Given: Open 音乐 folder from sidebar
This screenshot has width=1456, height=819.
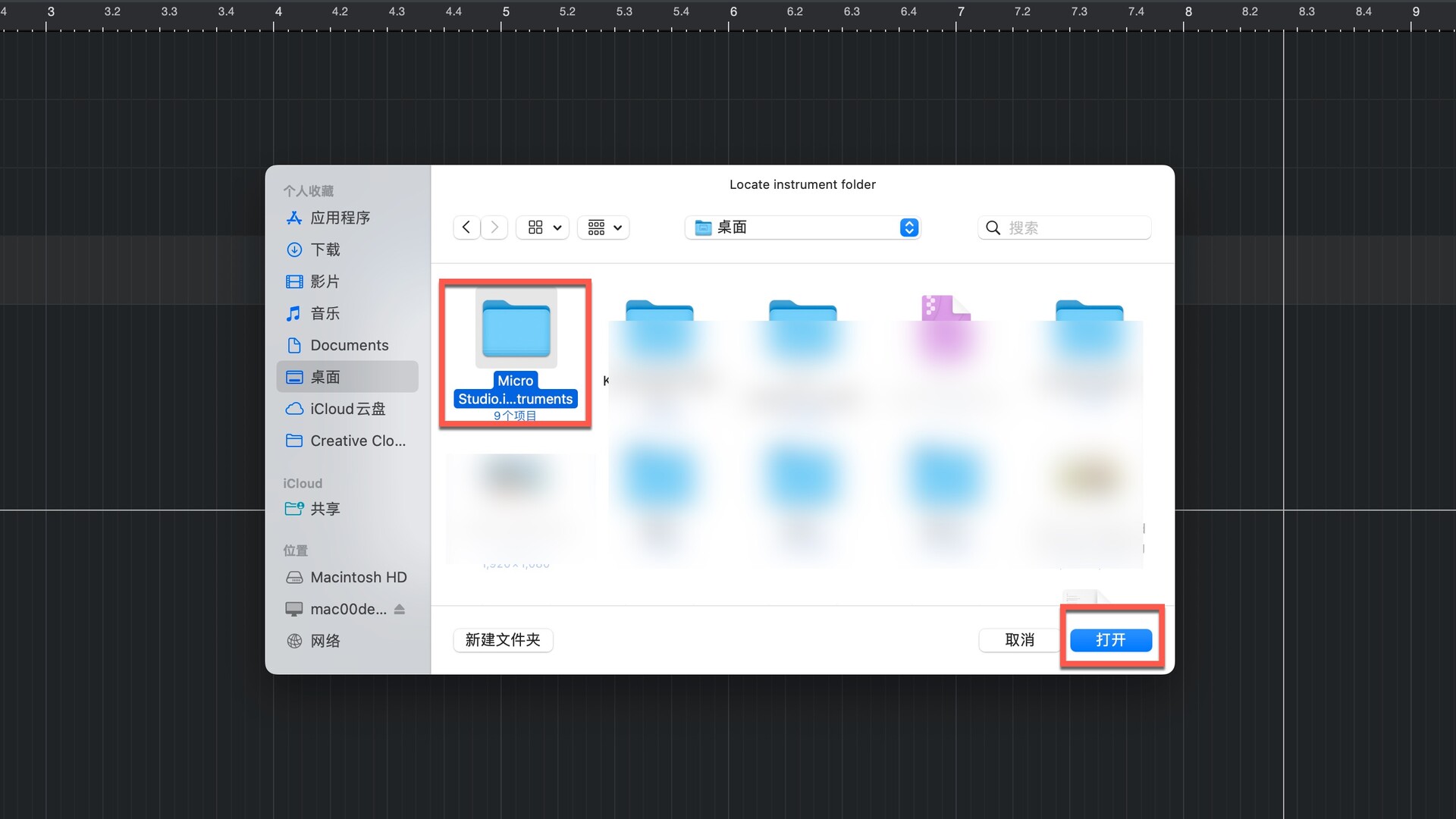Looking at the screenshot, I should click(x=325, y=313).
